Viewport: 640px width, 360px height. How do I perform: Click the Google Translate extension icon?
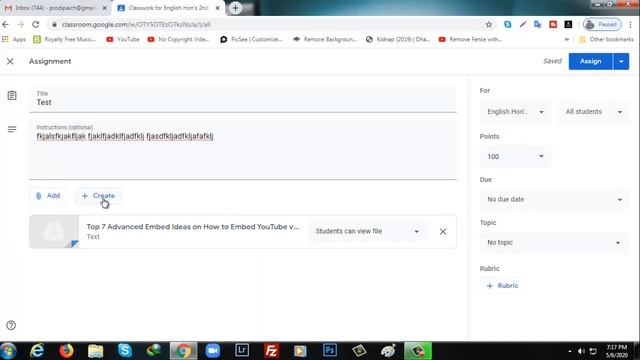click(x=538, y=24)
